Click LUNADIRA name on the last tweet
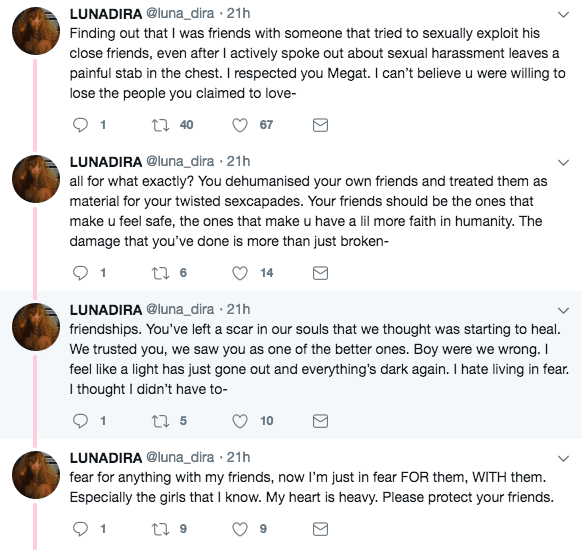The width and height of the screenshot is (582, 550). 106,458
